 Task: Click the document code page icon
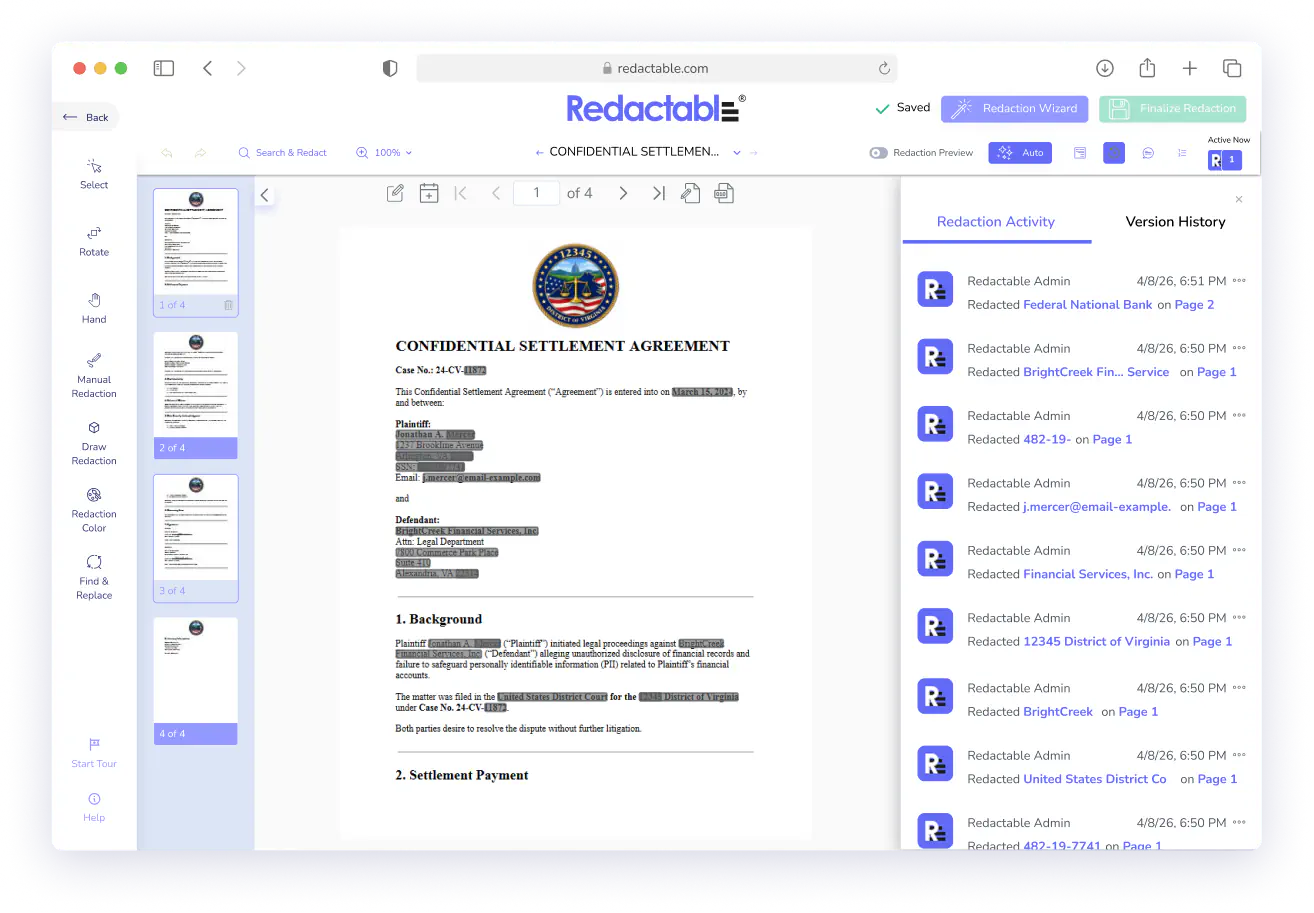click(x=724, y=193)
